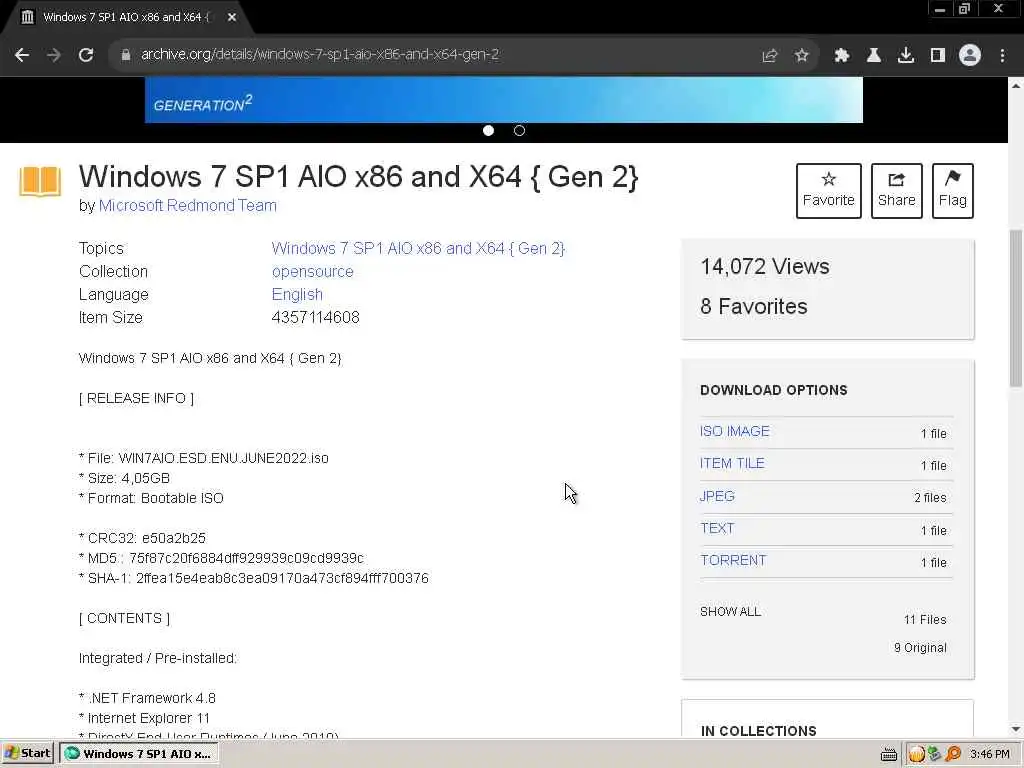Click the taskbar clock 3:46 PM
The image size is (1024, 768).
point(990,754)
